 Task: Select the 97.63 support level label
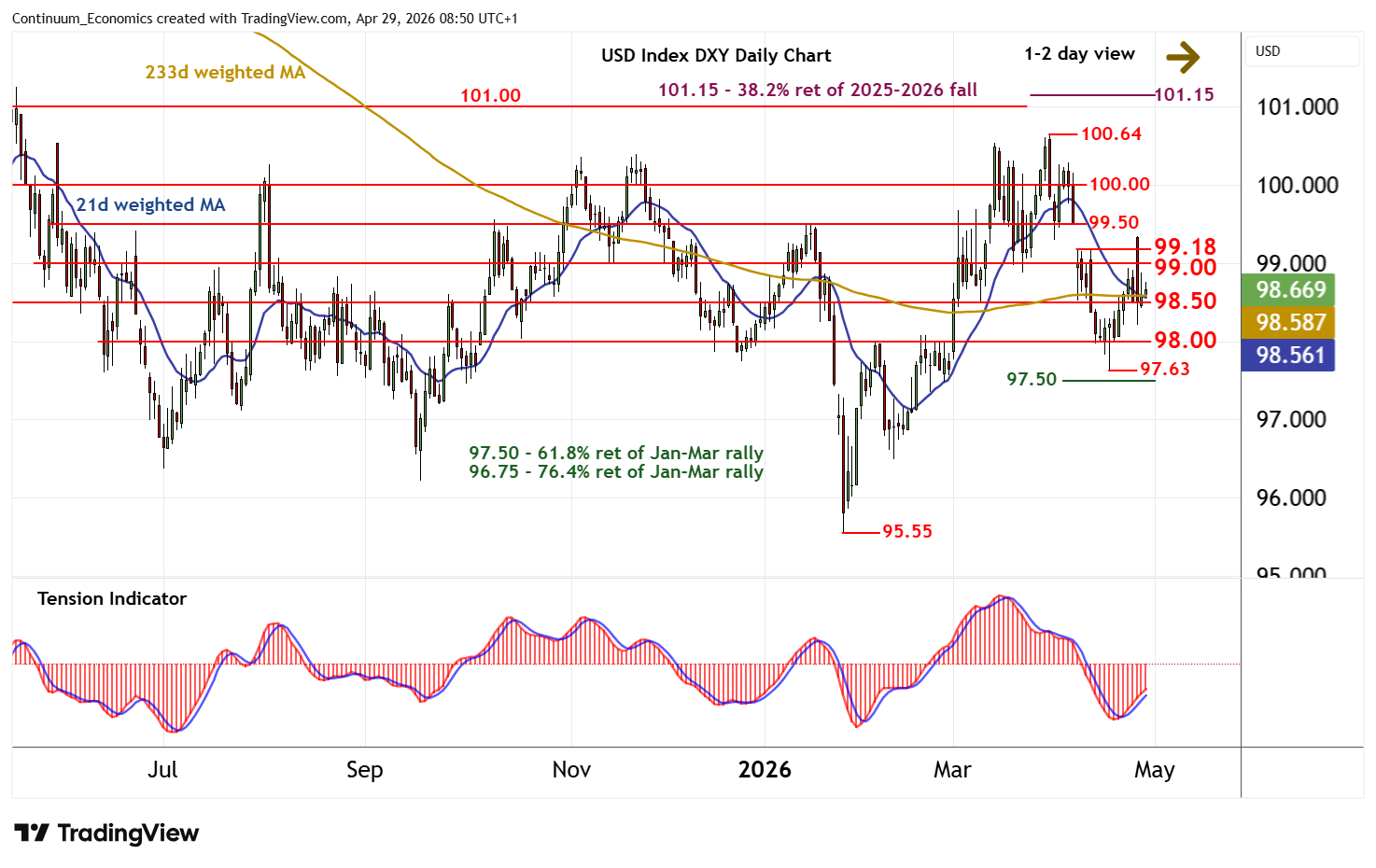pyautogui.click(x=1164, y=370)
